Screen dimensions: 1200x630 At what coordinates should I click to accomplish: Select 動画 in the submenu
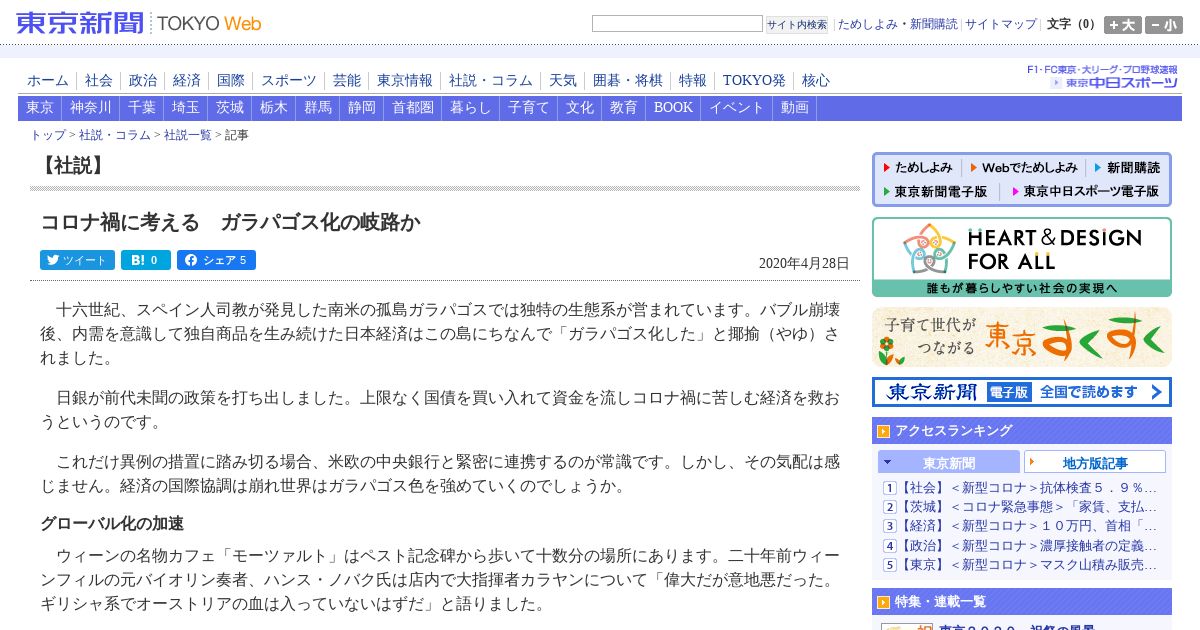795,108
